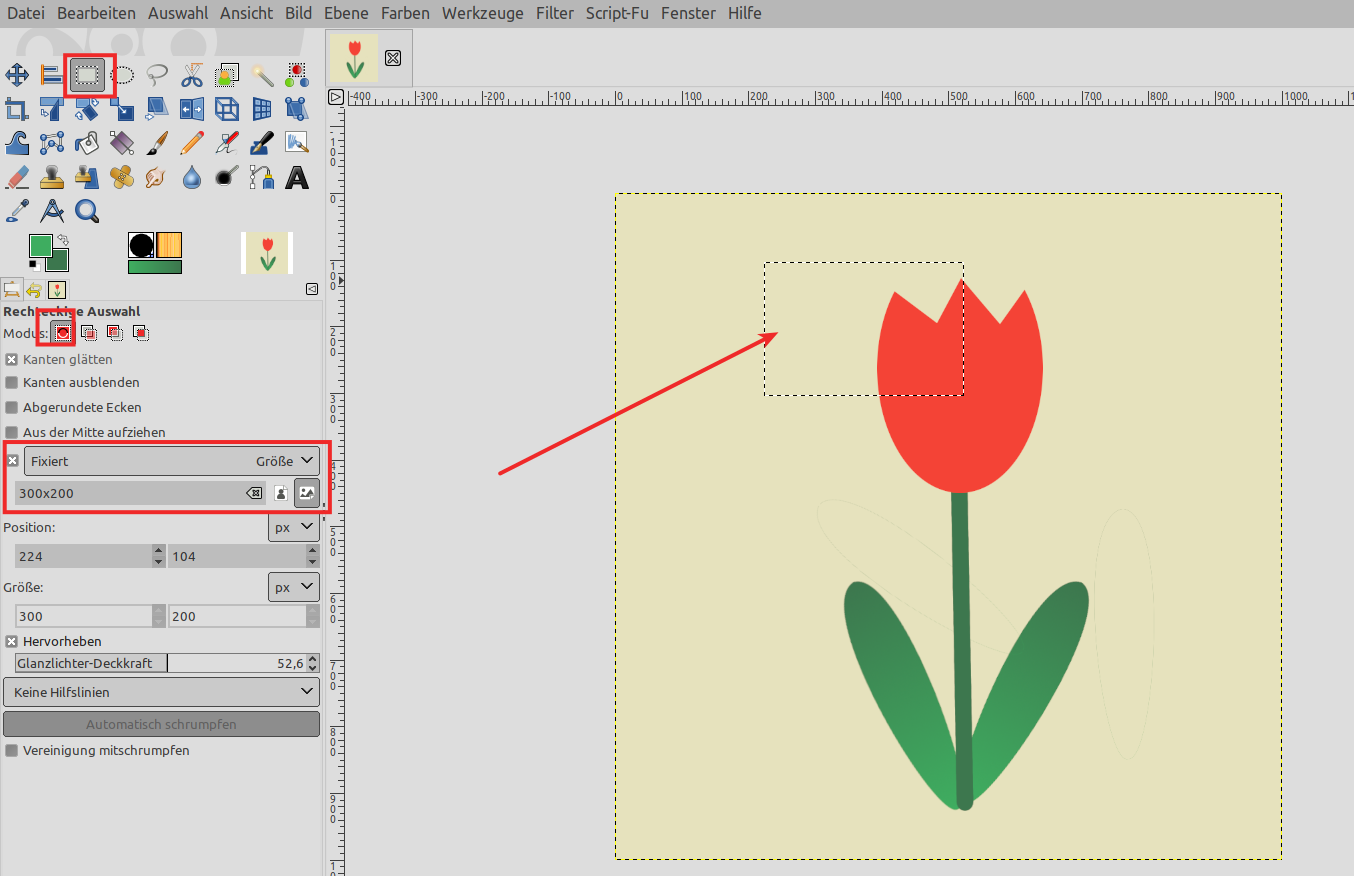Click the Ellipse Select tool

pos(122,75)
